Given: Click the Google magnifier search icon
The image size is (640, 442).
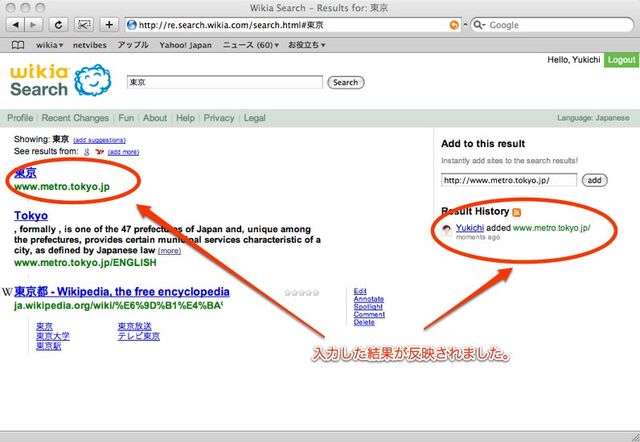Looking at the screenshot, I should coord(479,25).
